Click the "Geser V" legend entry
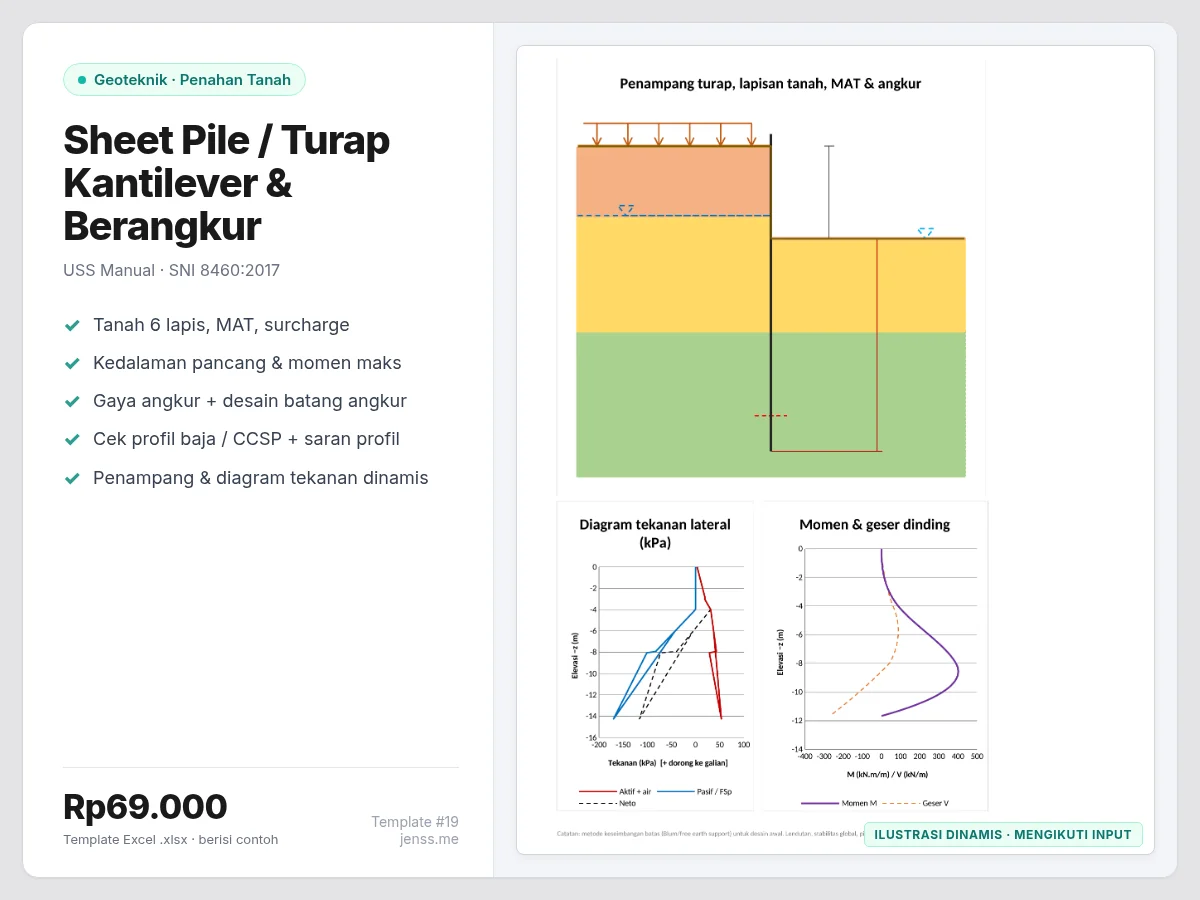Screen dimensions: 1200x900 click(x=917, y=803)
